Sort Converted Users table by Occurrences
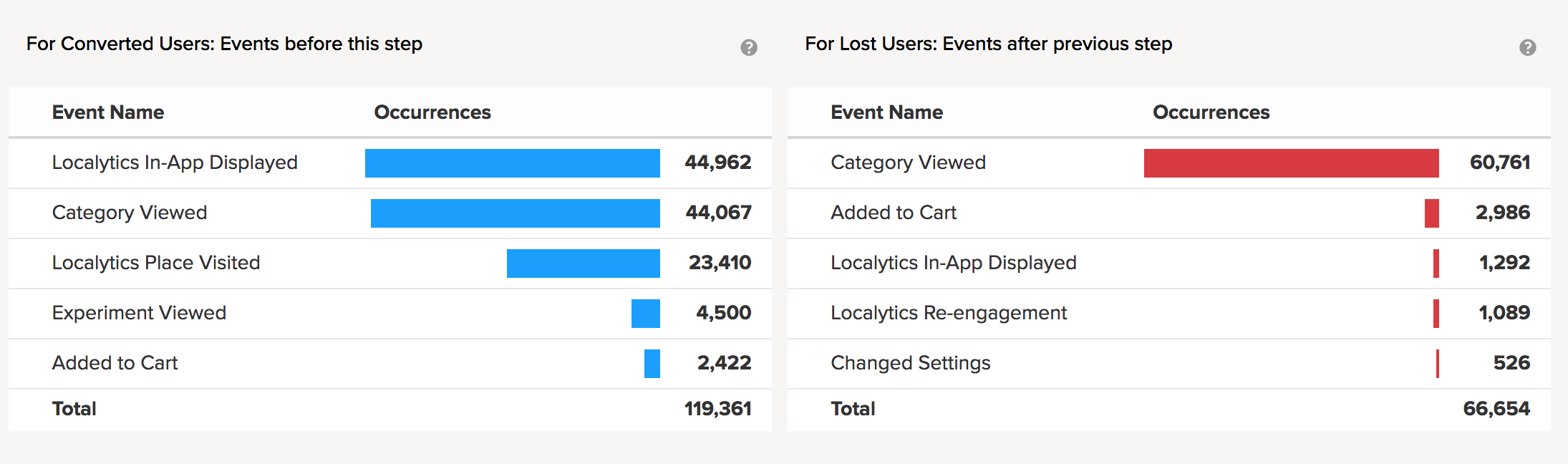The height and width of the screenshot is (464, 1568). [x=432, y=112]
